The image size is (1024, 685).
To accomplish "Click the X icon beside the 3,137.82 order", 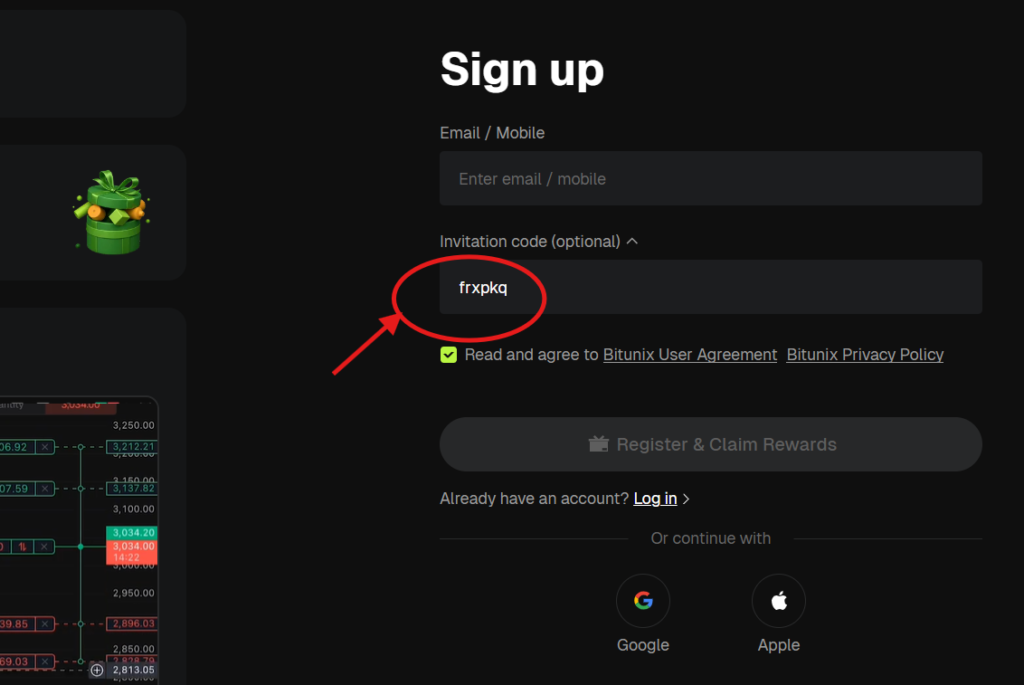I will (x=44, y=486).
